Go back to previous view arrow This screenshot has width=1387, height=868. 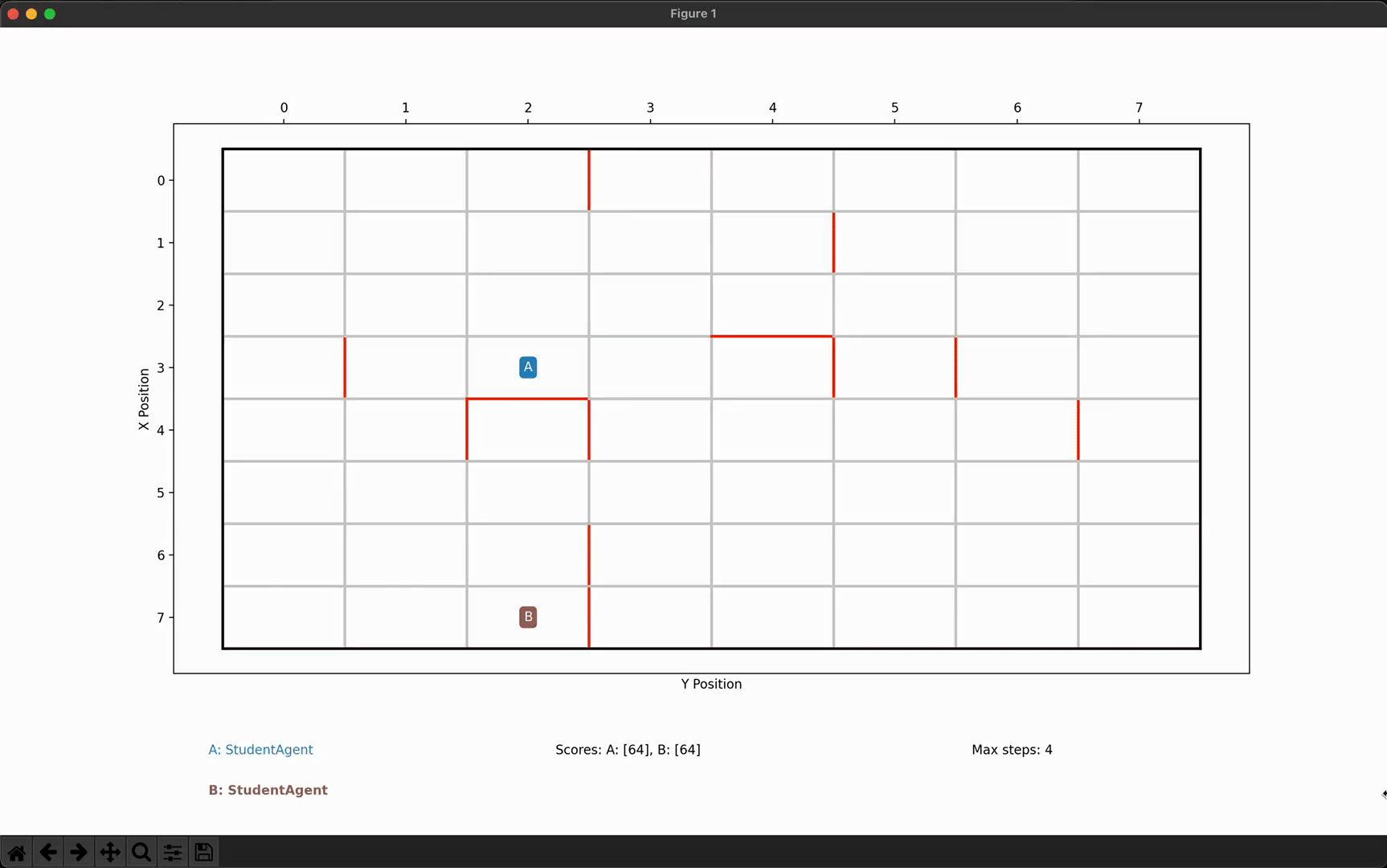48,852
